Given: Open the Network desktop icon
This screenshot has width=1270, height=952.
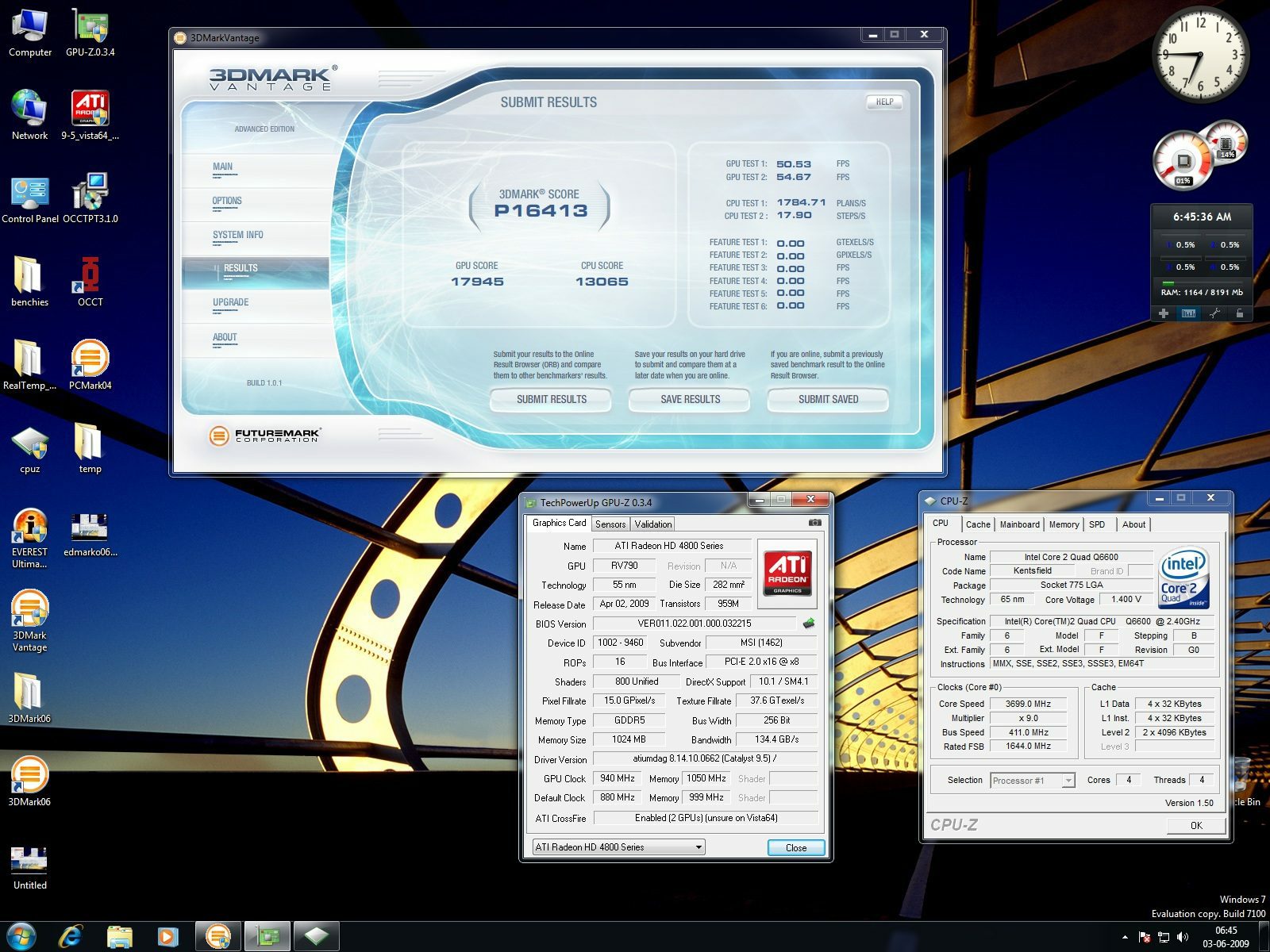Looking at the screenshot, I should click(x=30, y=116).
